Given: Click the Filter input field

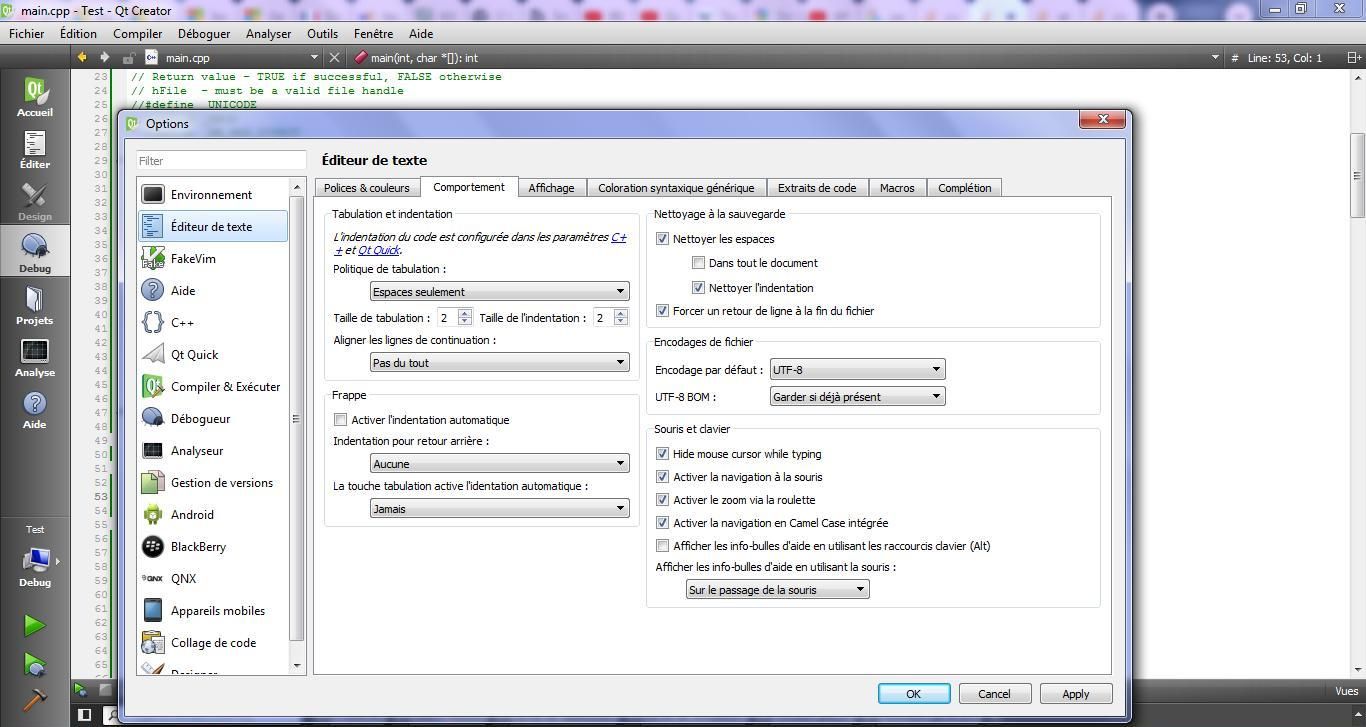Looking at the screenshot, I should (221, 161).
